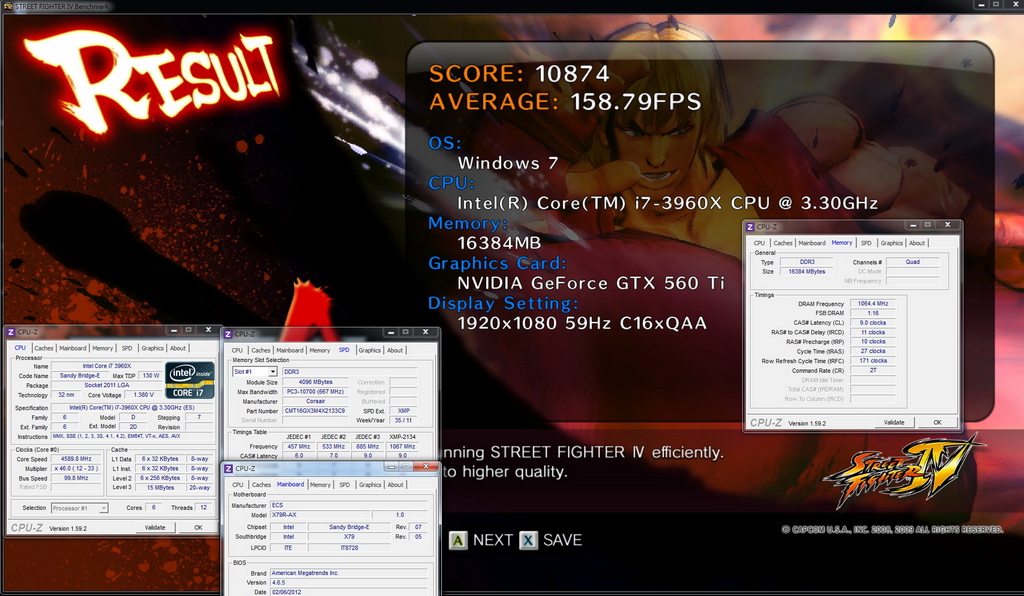Screen dimensions: 1024x596
Task: Click the green A button icon beside NEXT
Action: coord(458,541)
